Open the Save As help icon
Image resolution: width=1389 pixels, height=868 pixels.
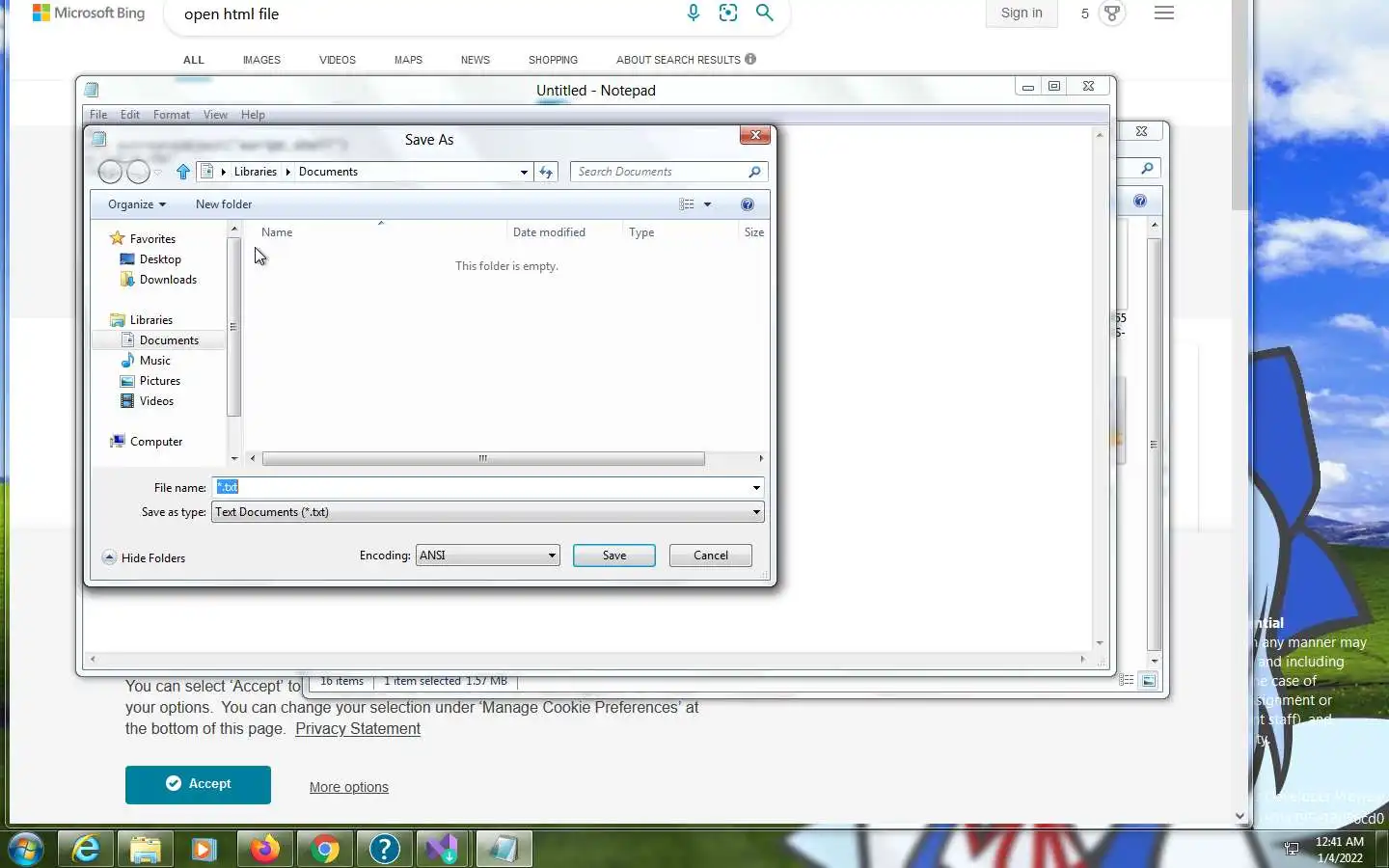(x=747, y=204)
